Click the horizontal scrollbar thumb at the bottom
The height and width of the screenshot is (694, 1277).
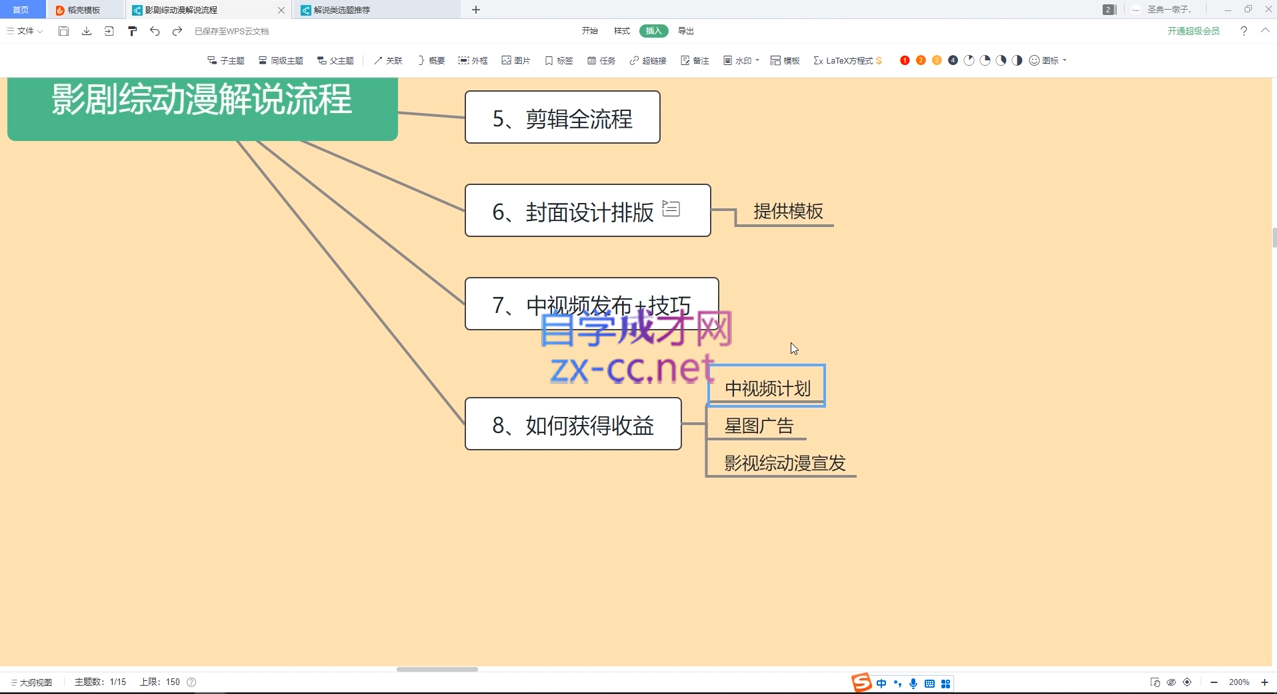click(437, 669)
